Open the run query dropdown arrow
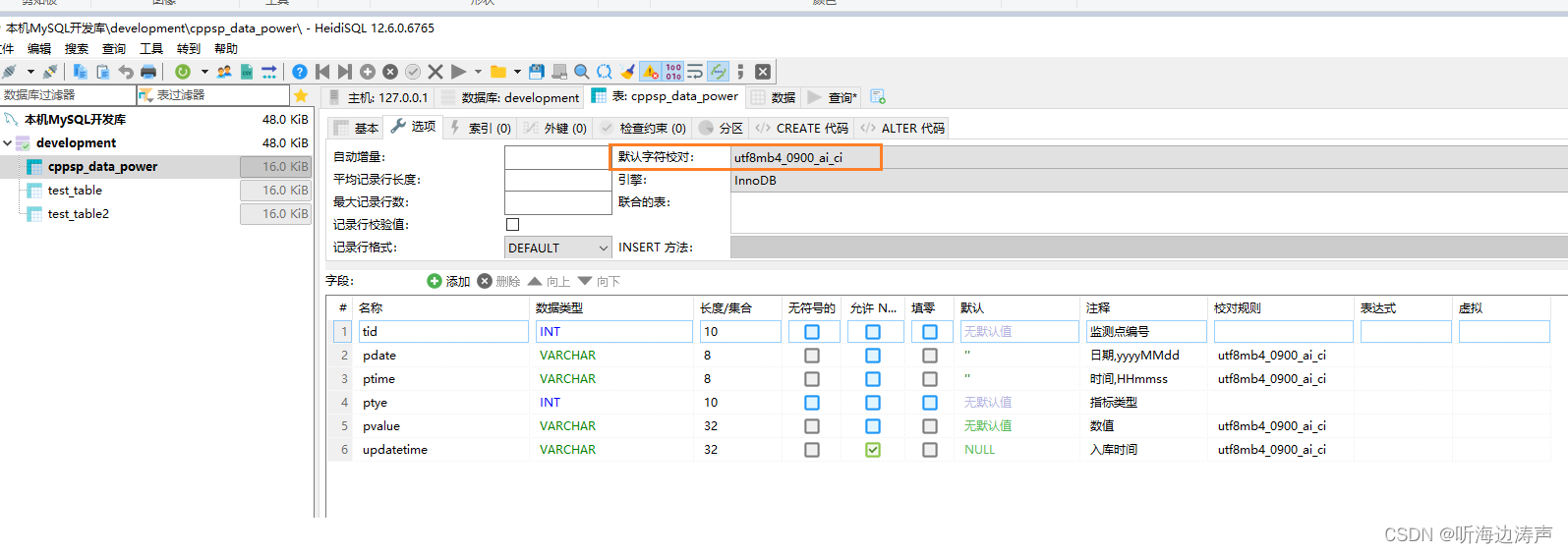The image size is (1568, 553). click(x=479, y=72)
